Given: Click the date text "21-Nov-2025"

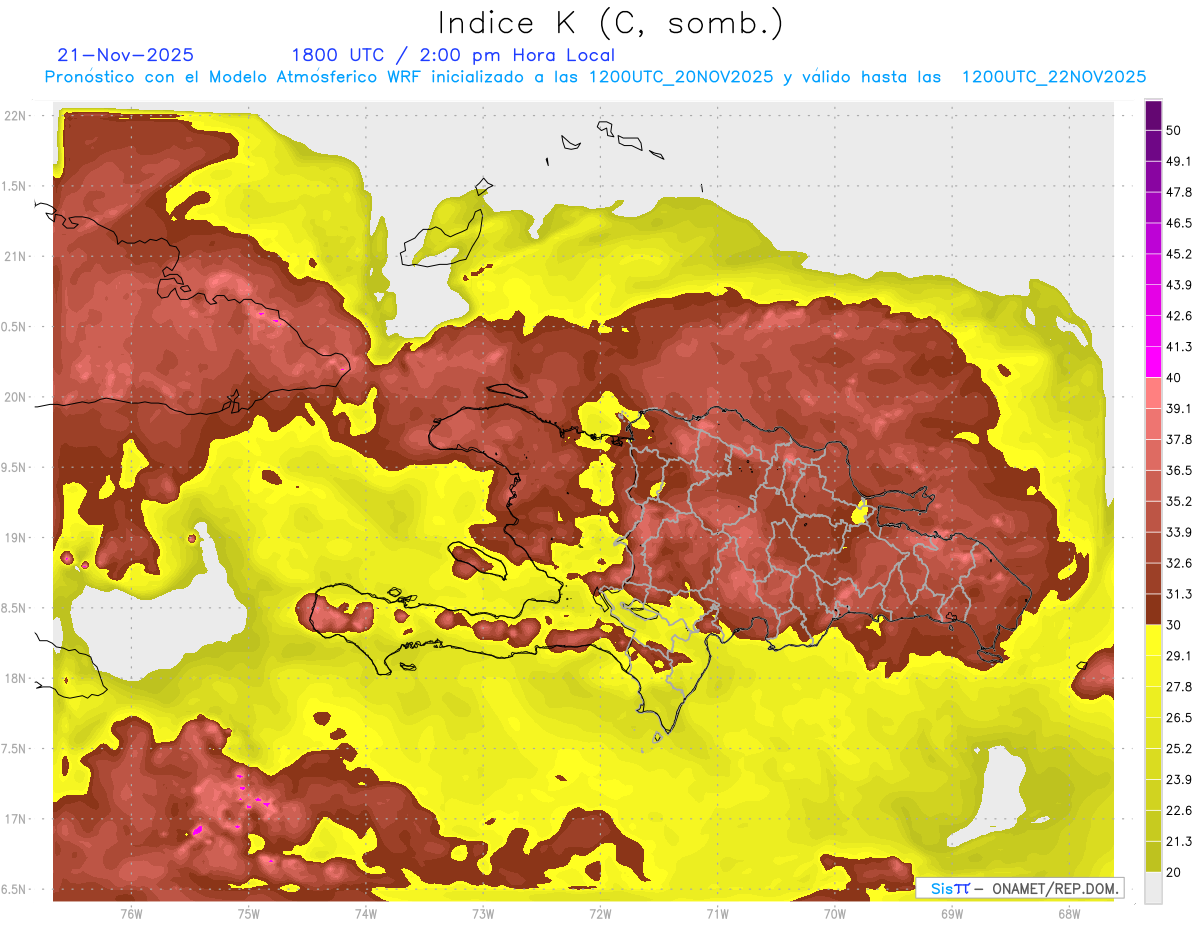Looking at the screenshot, I should (x=126, y=55).
